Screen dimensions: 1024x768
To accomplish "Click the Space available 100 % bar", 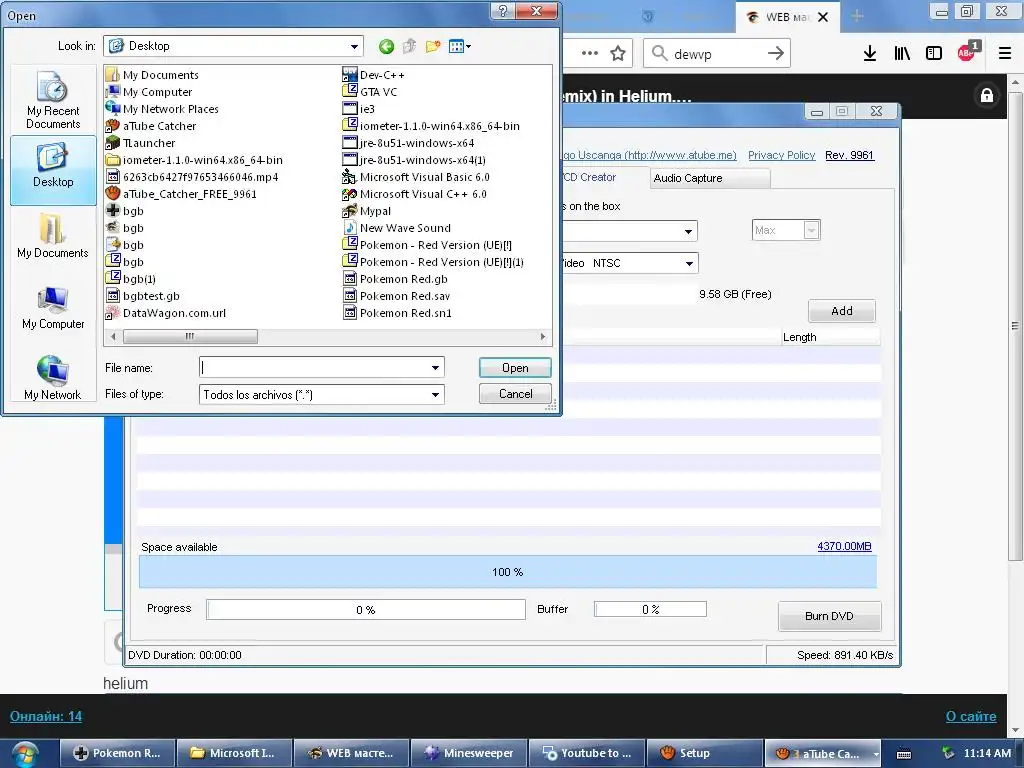I will (x=507, y=572).
